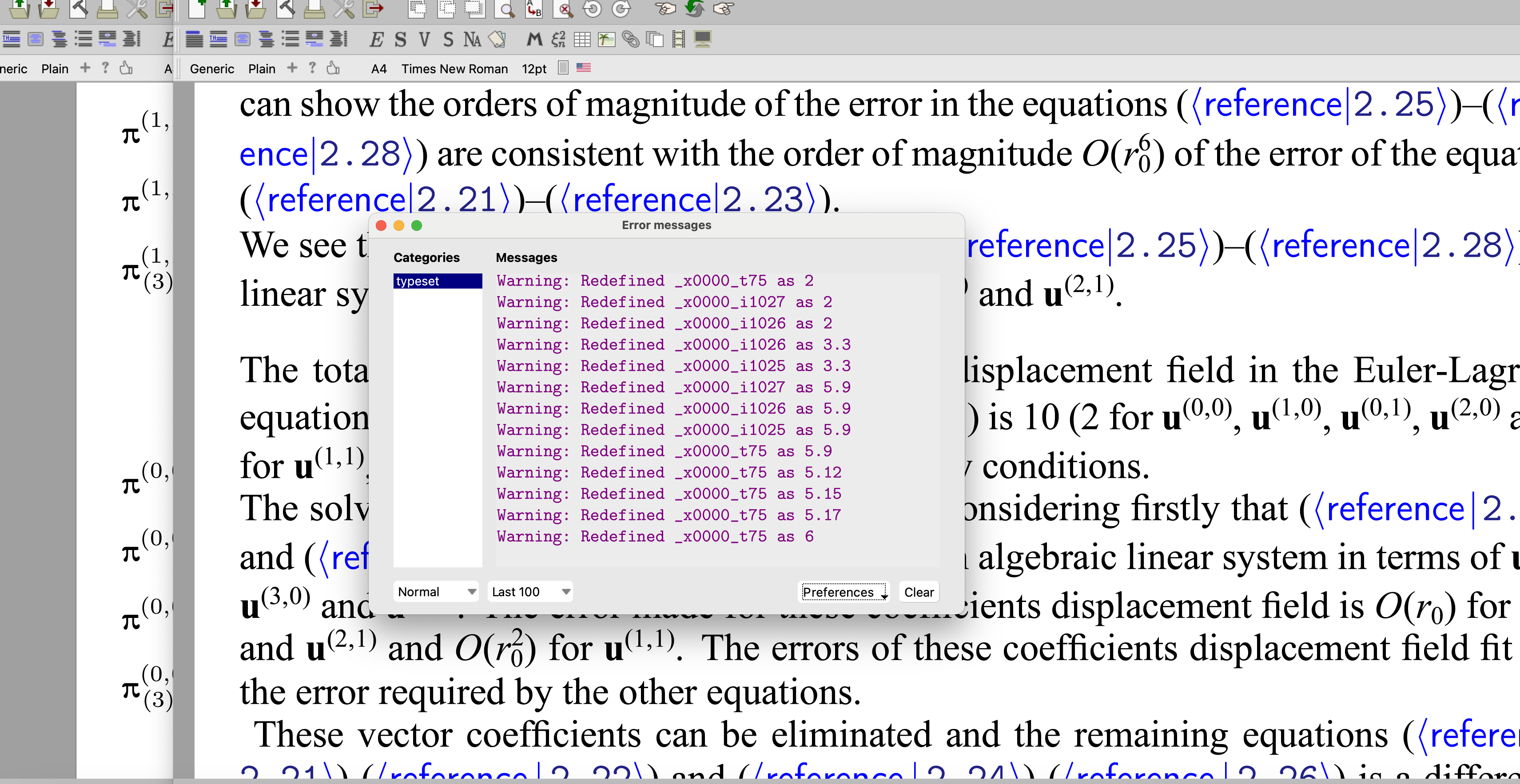Click the page orientation rectangle icon
Image resolution: width=1520 pixels, height=784 pixels.
pyautogui.click(x=563, y=68)
